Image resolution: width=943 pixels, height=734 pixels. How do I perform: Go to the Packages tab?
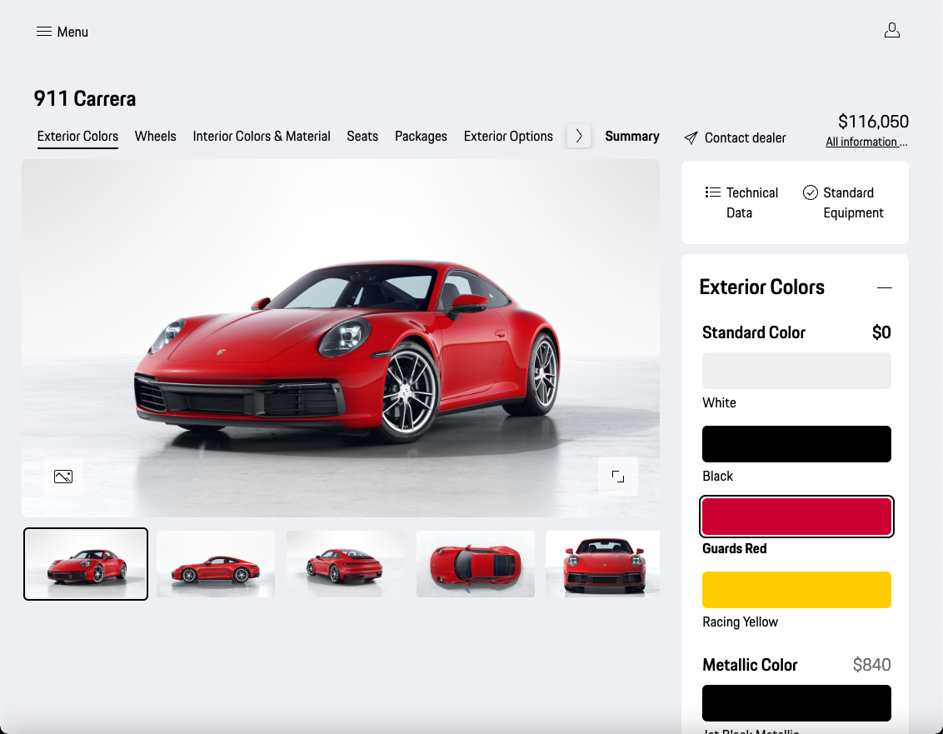pos(420,136)
